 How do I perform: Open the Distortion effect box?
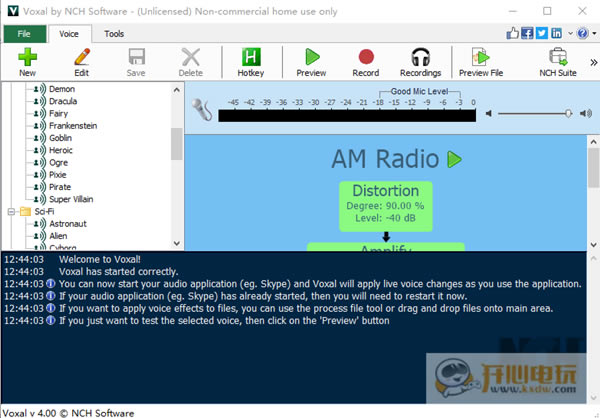coord(386,206)
